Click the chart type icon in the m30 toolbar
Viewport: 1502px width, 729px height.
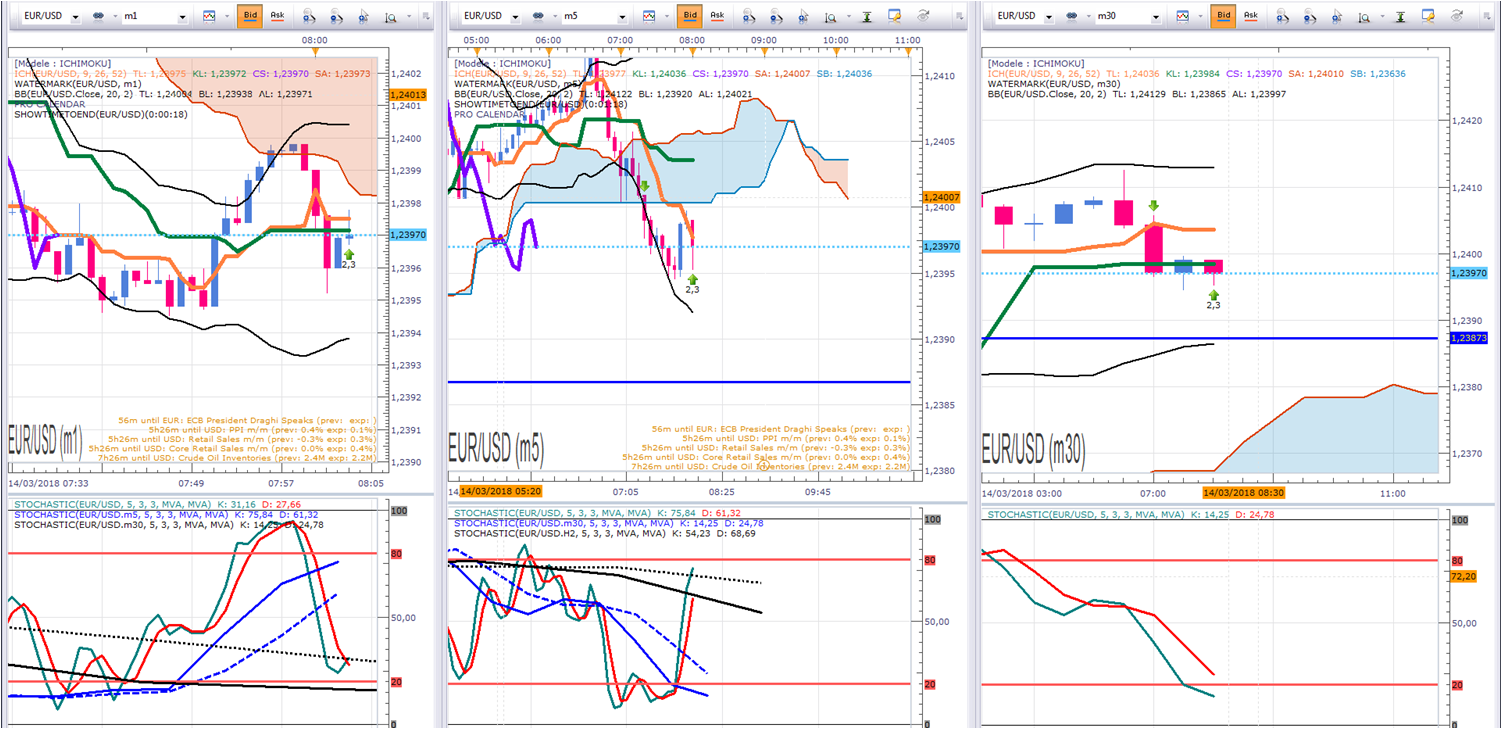(1183, 16)
